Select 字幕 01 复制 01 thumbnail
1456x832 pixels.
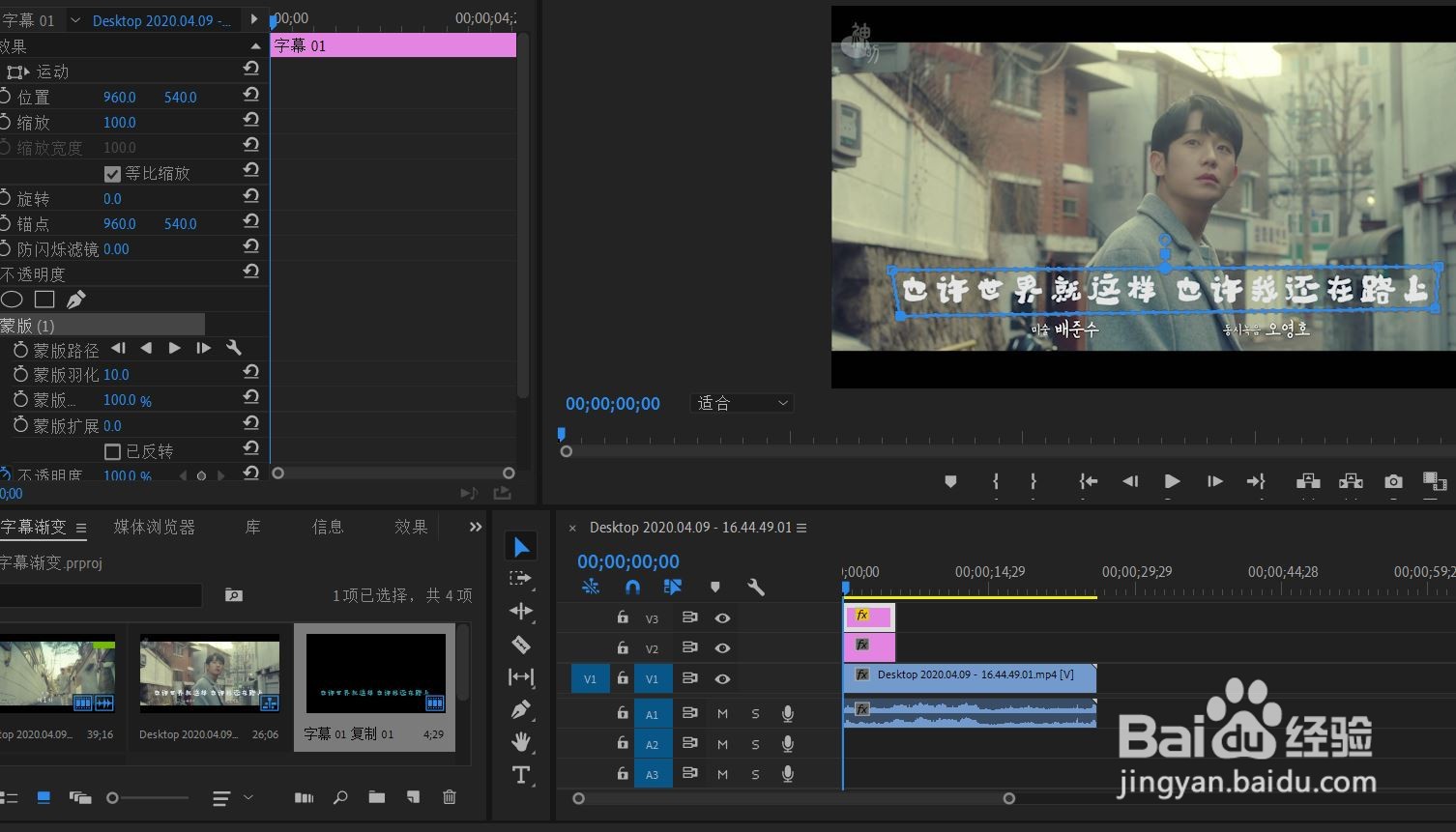375,674
